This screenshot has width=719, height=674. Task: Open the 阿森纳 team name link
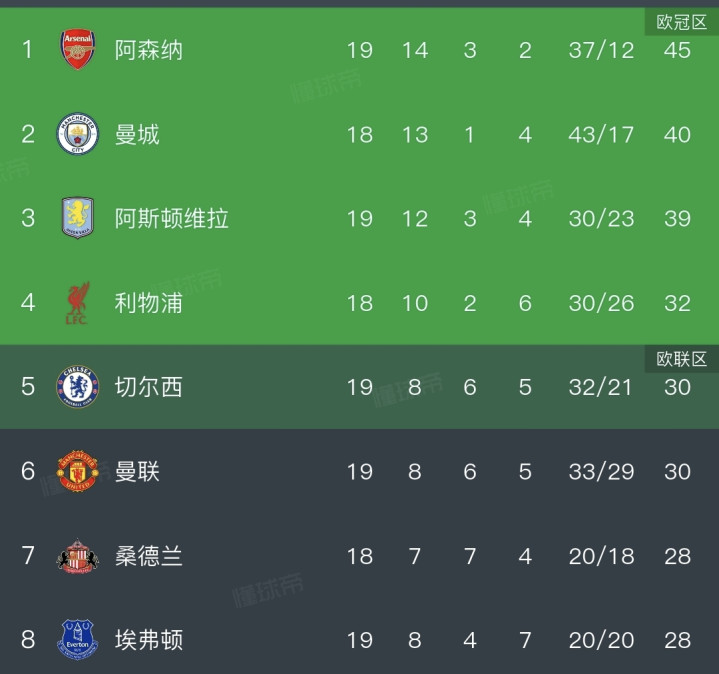click(149, 50)
